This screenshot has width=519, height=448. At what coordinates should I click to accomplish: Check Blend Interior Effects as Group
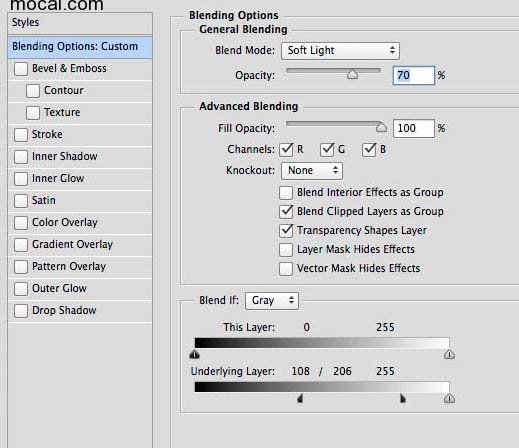[x=286, y=193]
